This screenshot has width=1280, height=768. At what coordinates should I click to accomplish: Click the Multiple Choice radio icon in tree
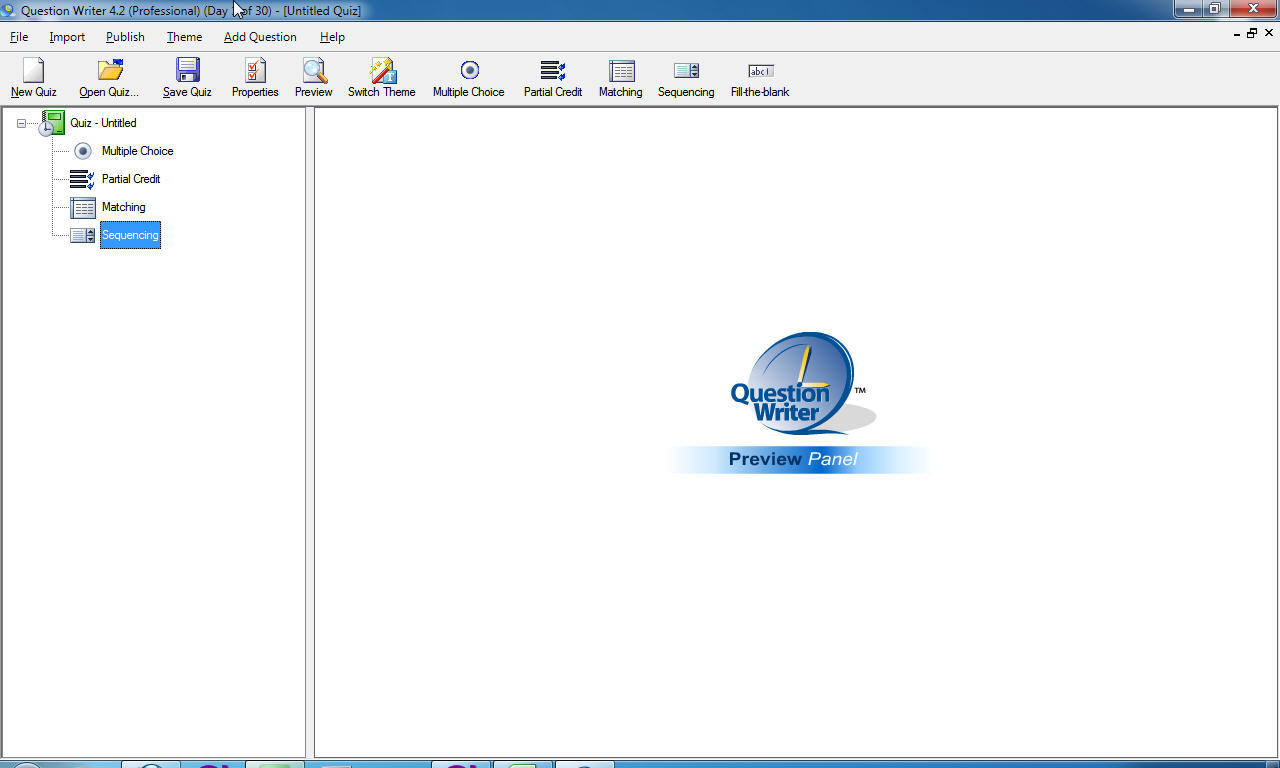point(83,151)
